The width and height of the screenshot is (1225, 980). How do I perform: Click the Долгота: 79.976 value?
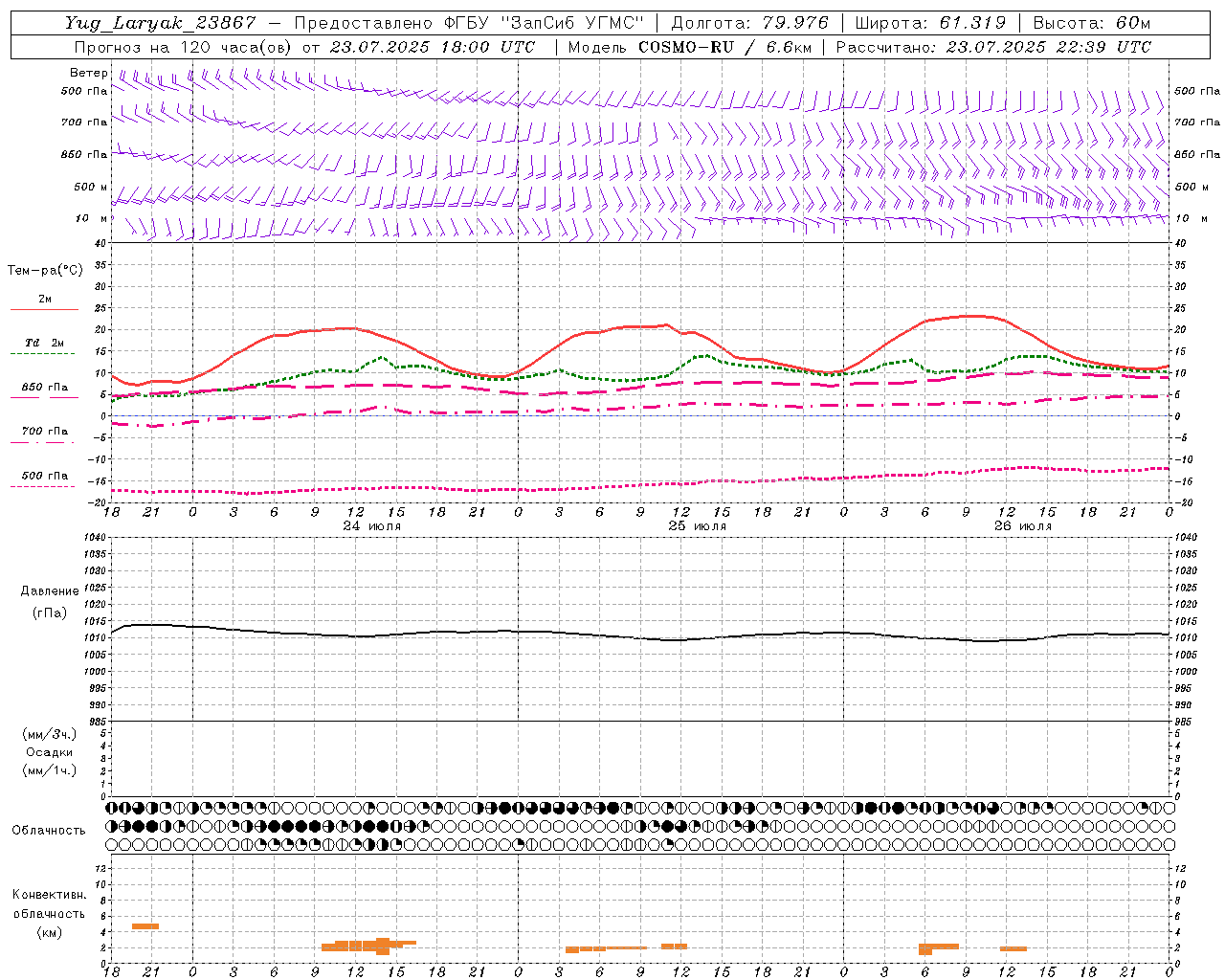750,23
